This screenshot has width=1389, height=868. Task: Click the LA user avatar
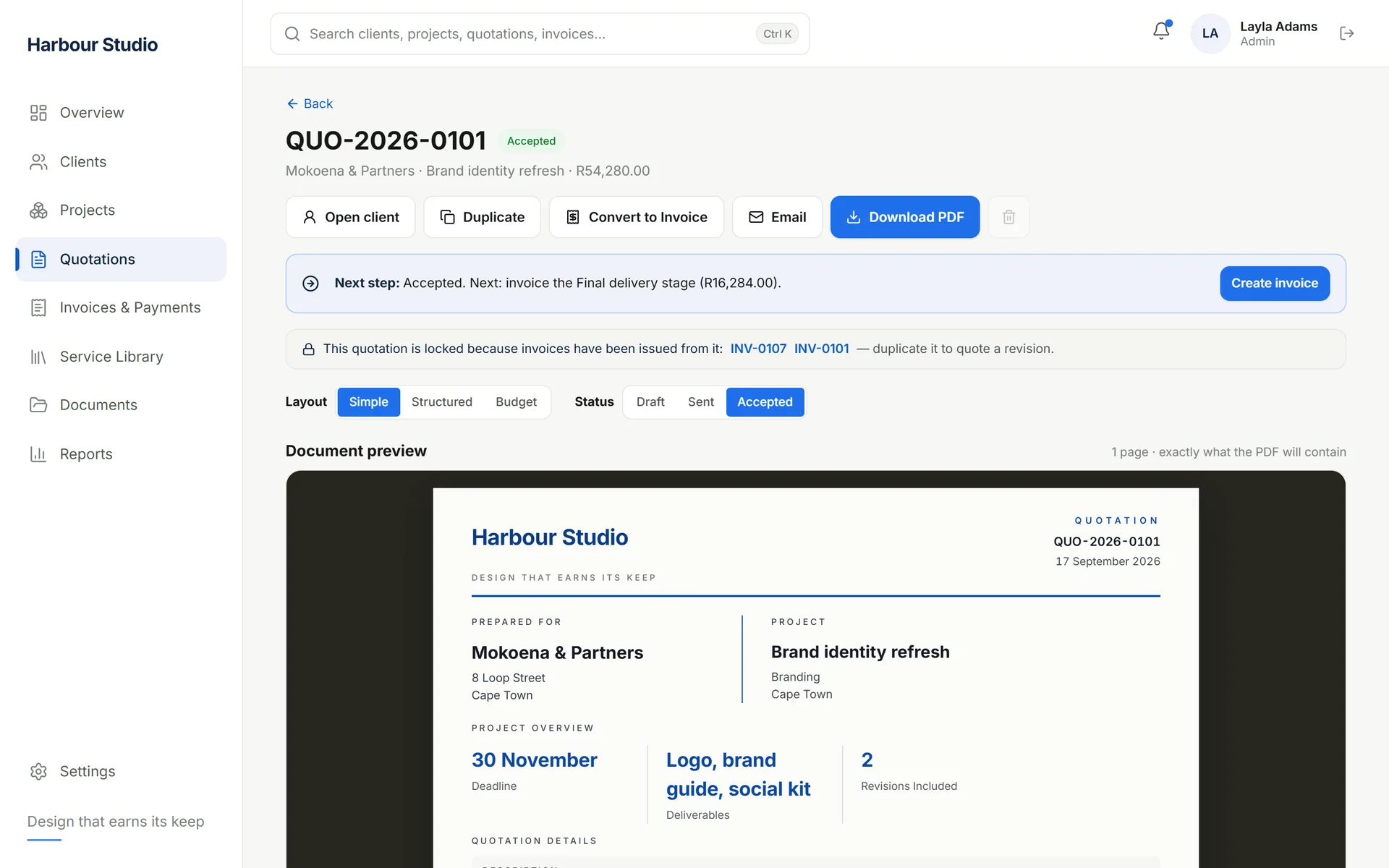(x=1210, y=33)
